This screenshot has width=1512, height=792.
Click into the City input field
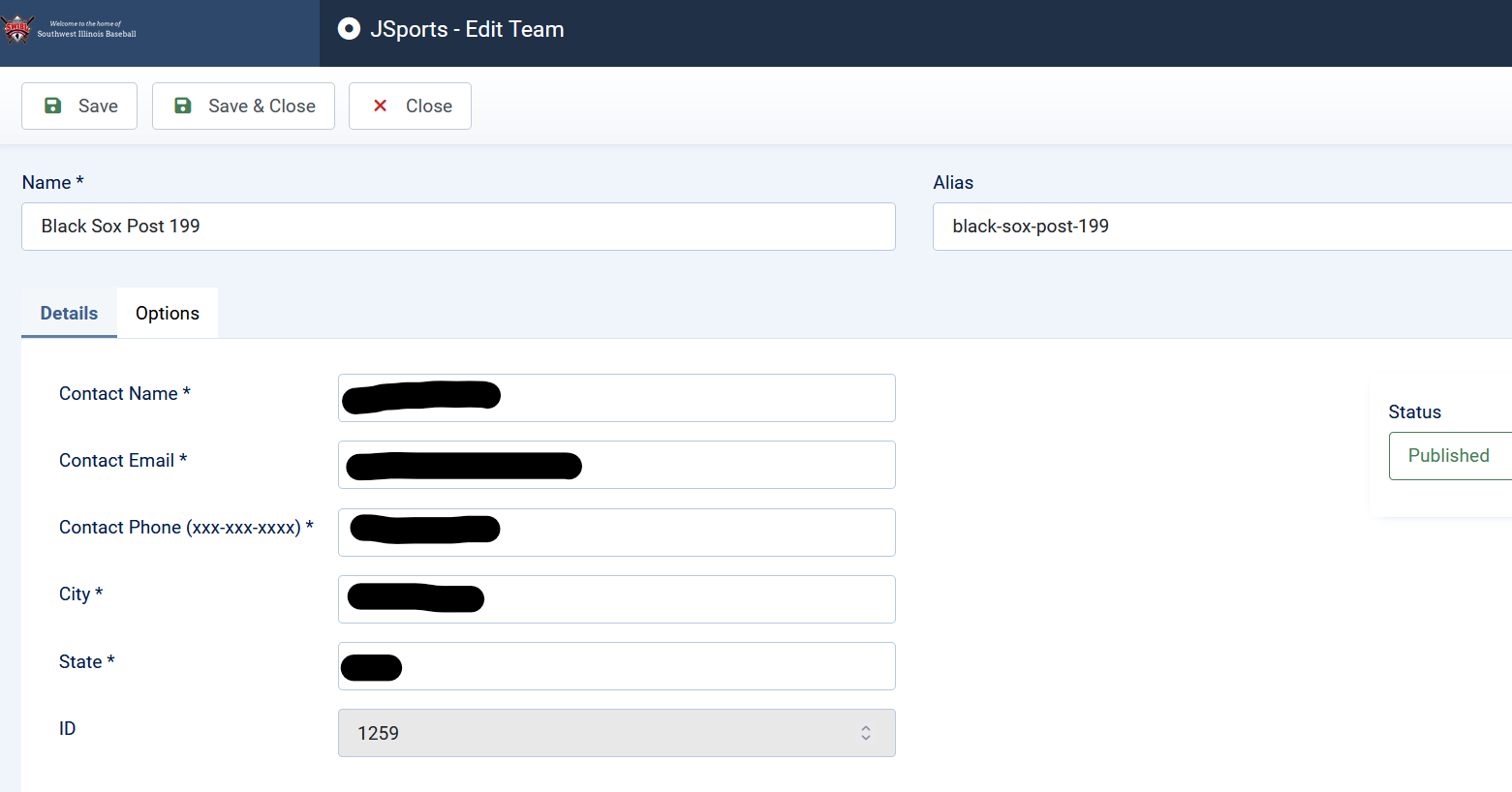coord(617,599)
